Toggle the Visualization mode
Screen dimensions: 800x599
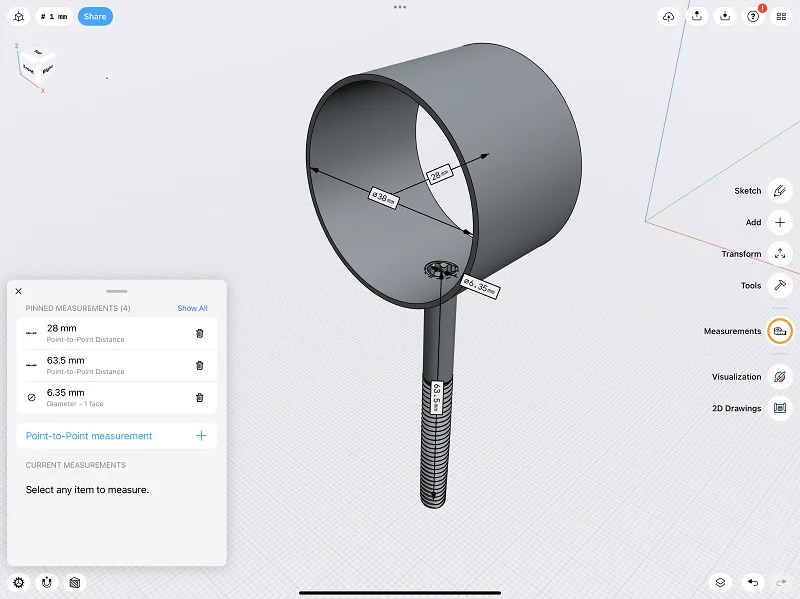pos(780,377)
